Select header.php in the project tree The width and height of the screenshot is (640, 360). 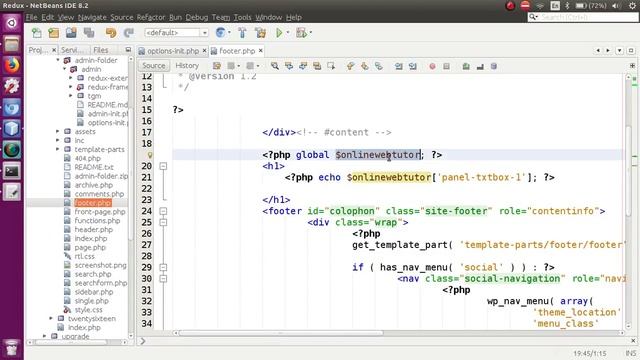coord(93,229)
